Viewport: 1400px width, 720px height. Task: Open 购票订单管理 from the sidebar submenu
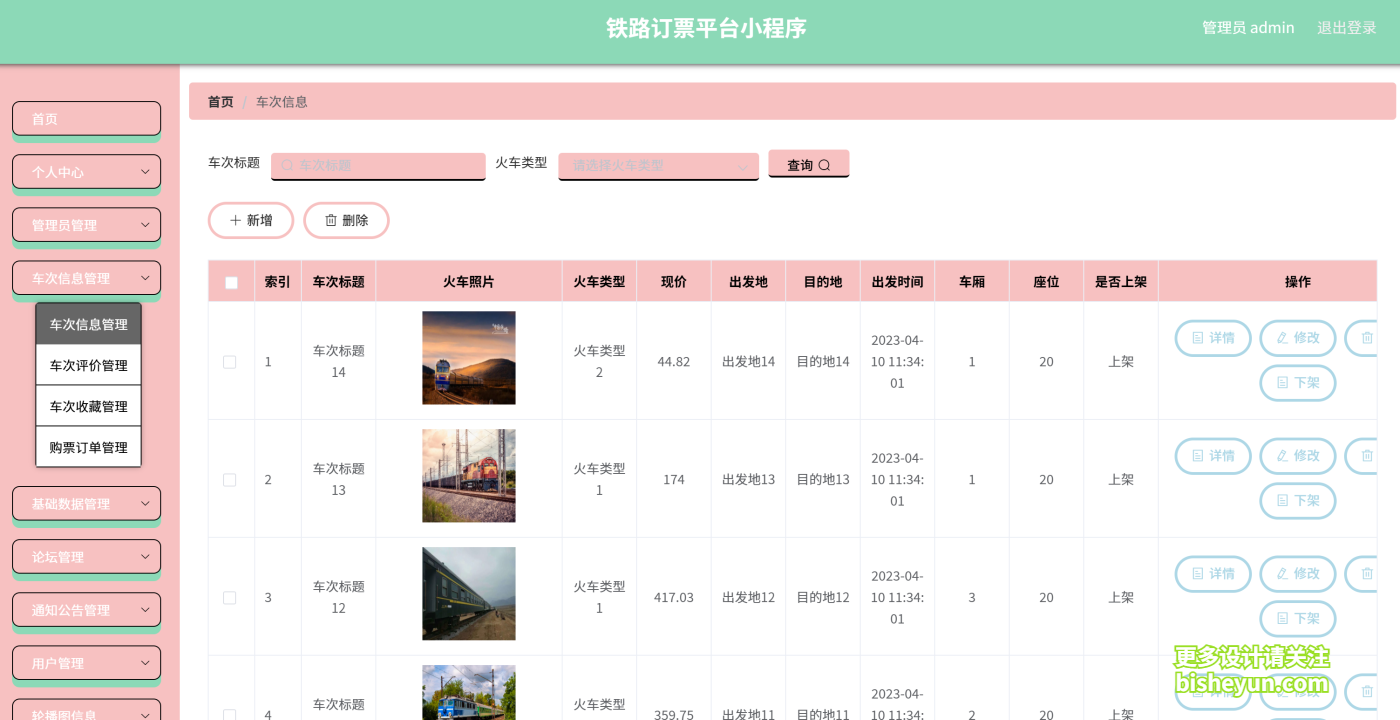(x=88, y=446)
